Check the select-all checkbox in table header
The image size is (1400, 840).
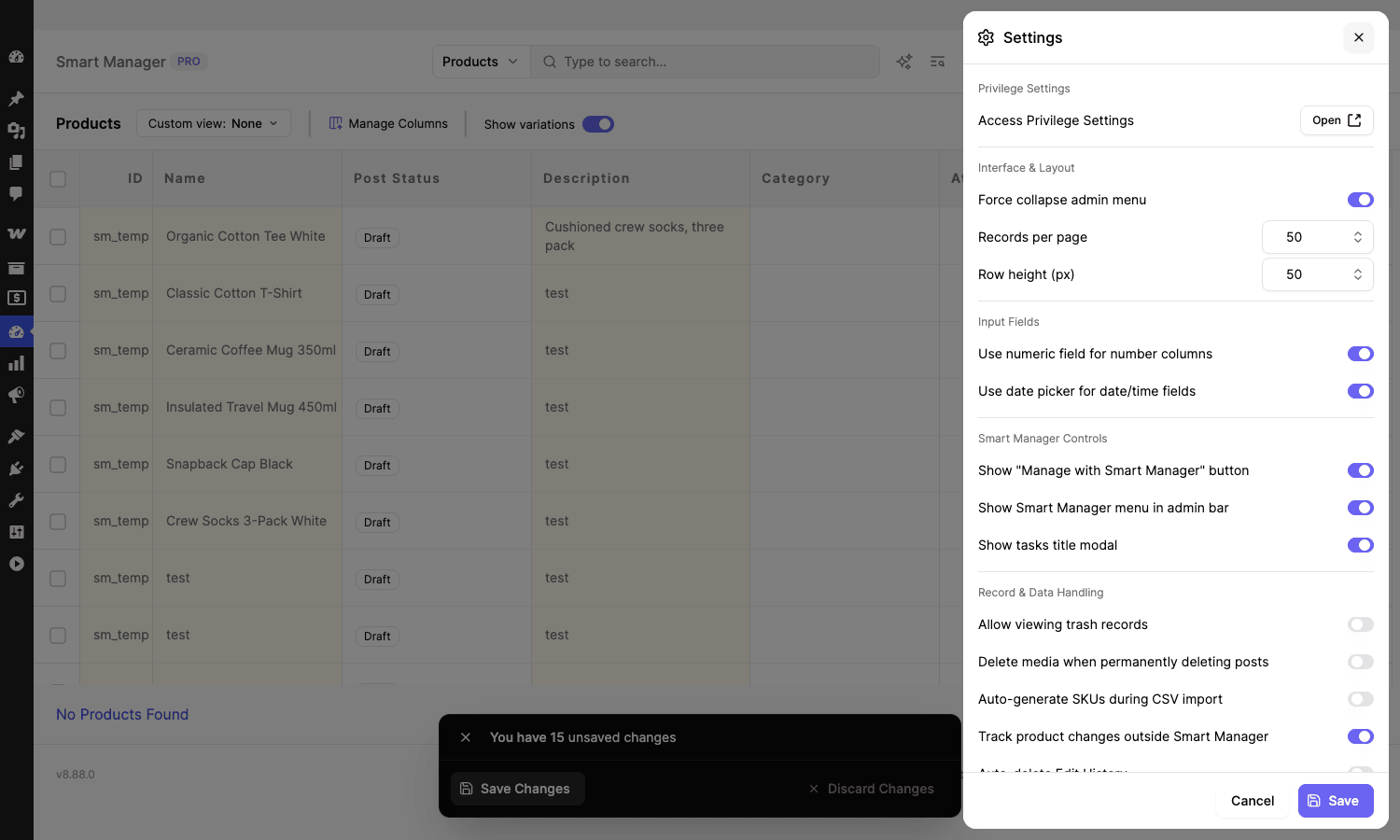[x=58, y=178]
